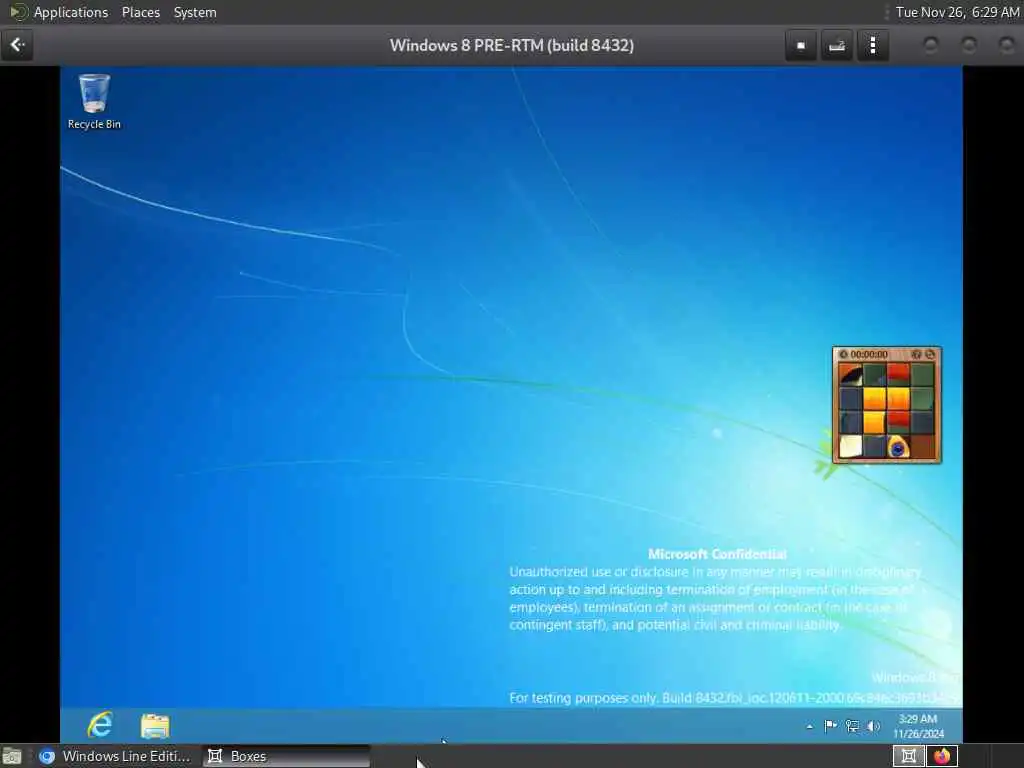Click the puzzle tile with the blue eye
Screen dimensions: 1024x768
898,447
